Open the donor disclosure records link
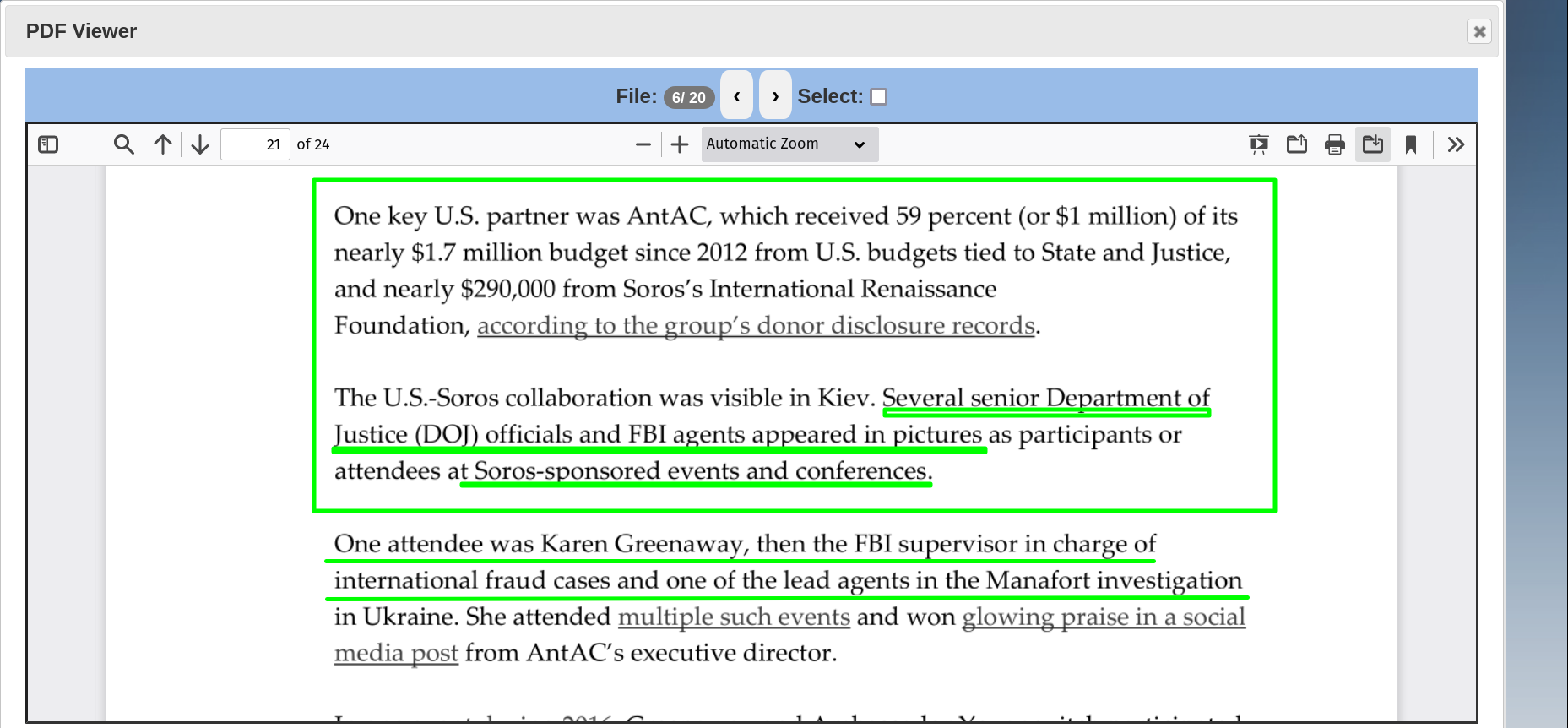 tap(757, 325)
